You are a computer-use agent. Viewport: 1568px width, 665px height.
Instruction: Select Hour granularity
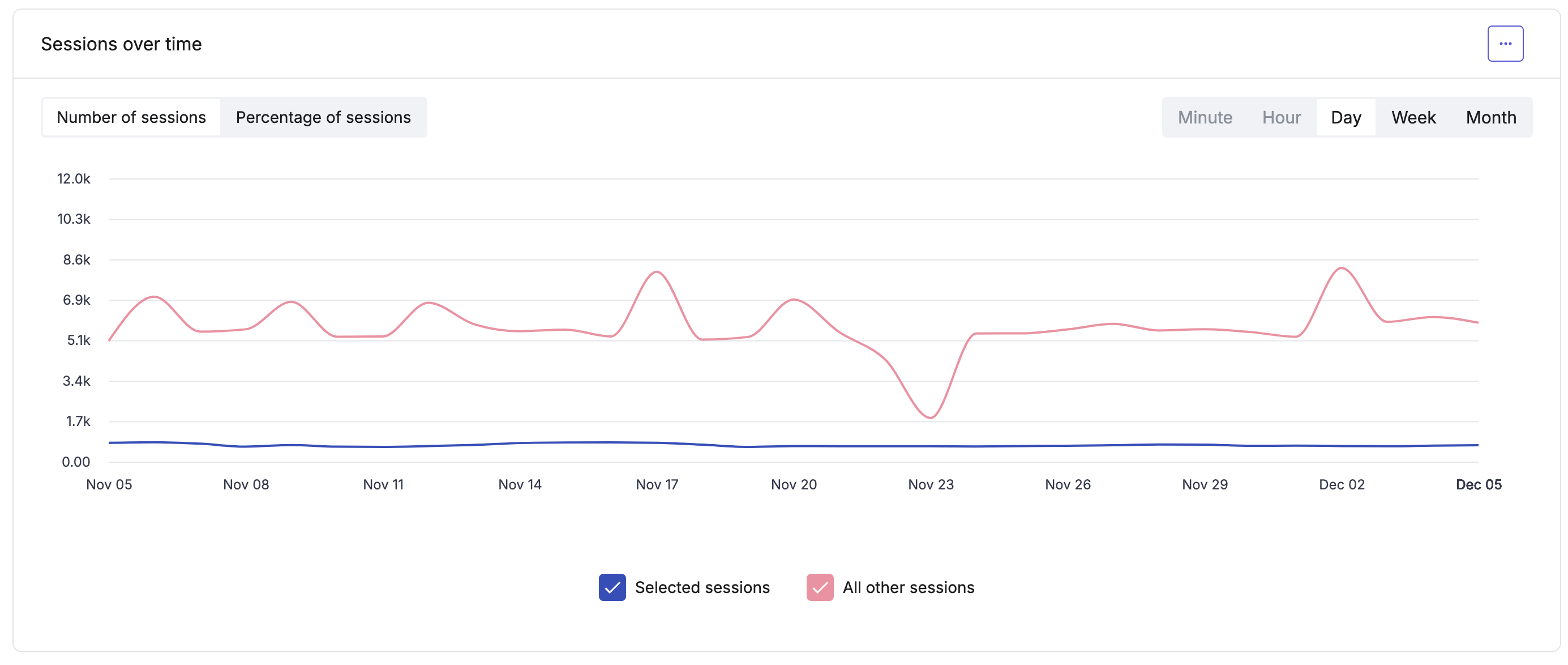[1282, 117]
